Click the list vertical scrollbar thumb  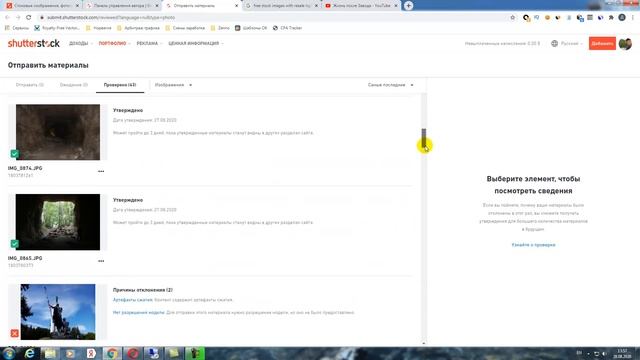pyautogui.click(x=424, y=138)
